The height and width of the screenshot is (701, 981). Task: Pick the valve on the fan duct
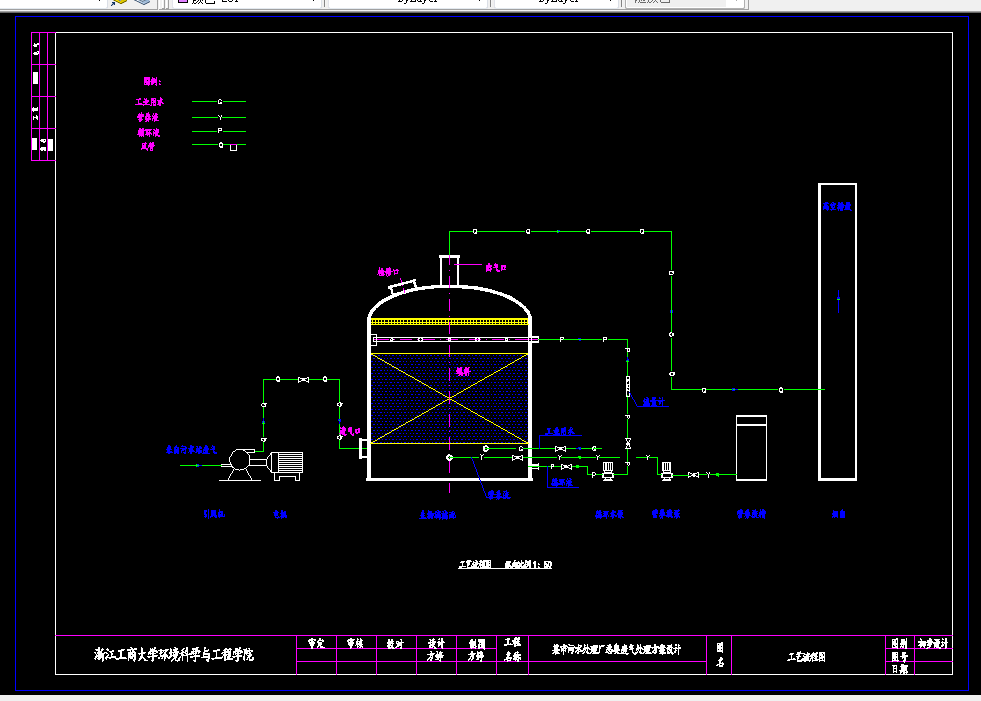(303, 380)
